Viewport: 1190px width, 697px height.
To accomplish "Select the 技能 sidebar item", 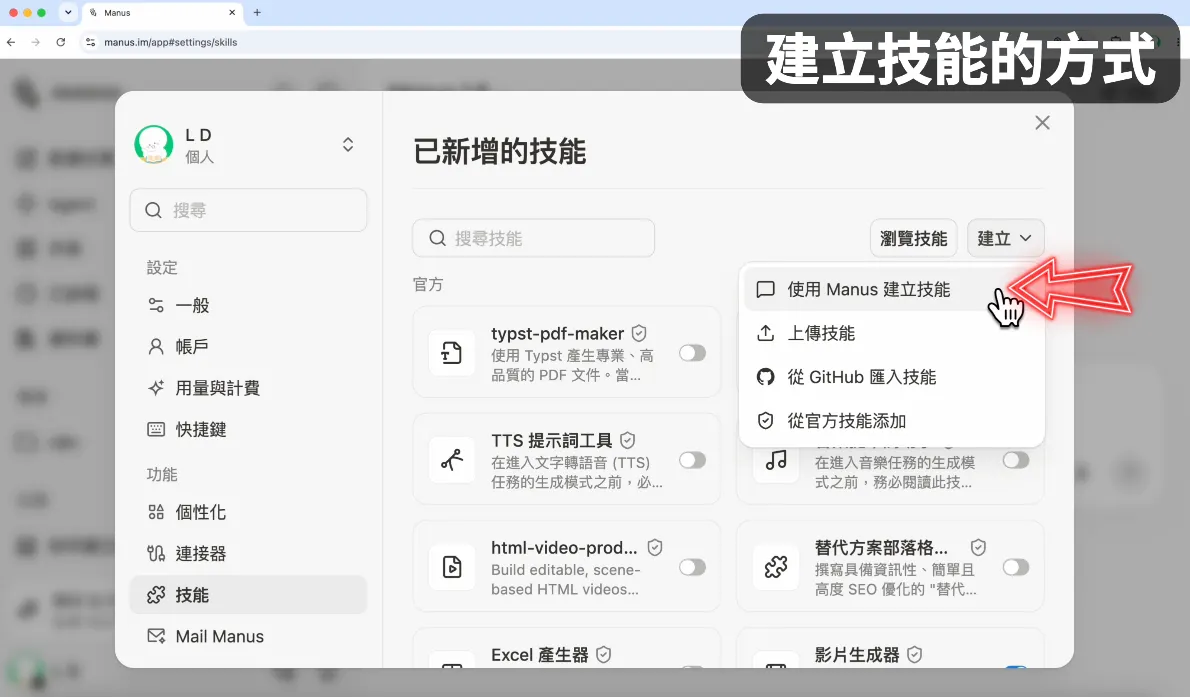I will pos(248,594).
